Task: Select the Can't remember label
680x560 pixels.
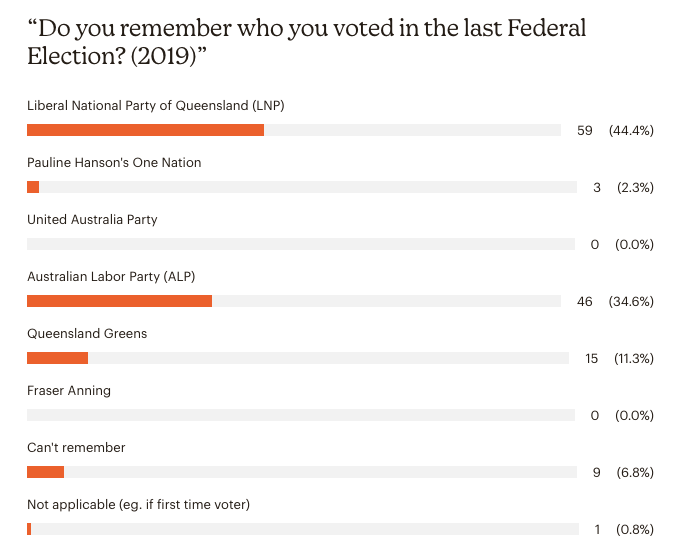Action: click(x=76, y=447)
